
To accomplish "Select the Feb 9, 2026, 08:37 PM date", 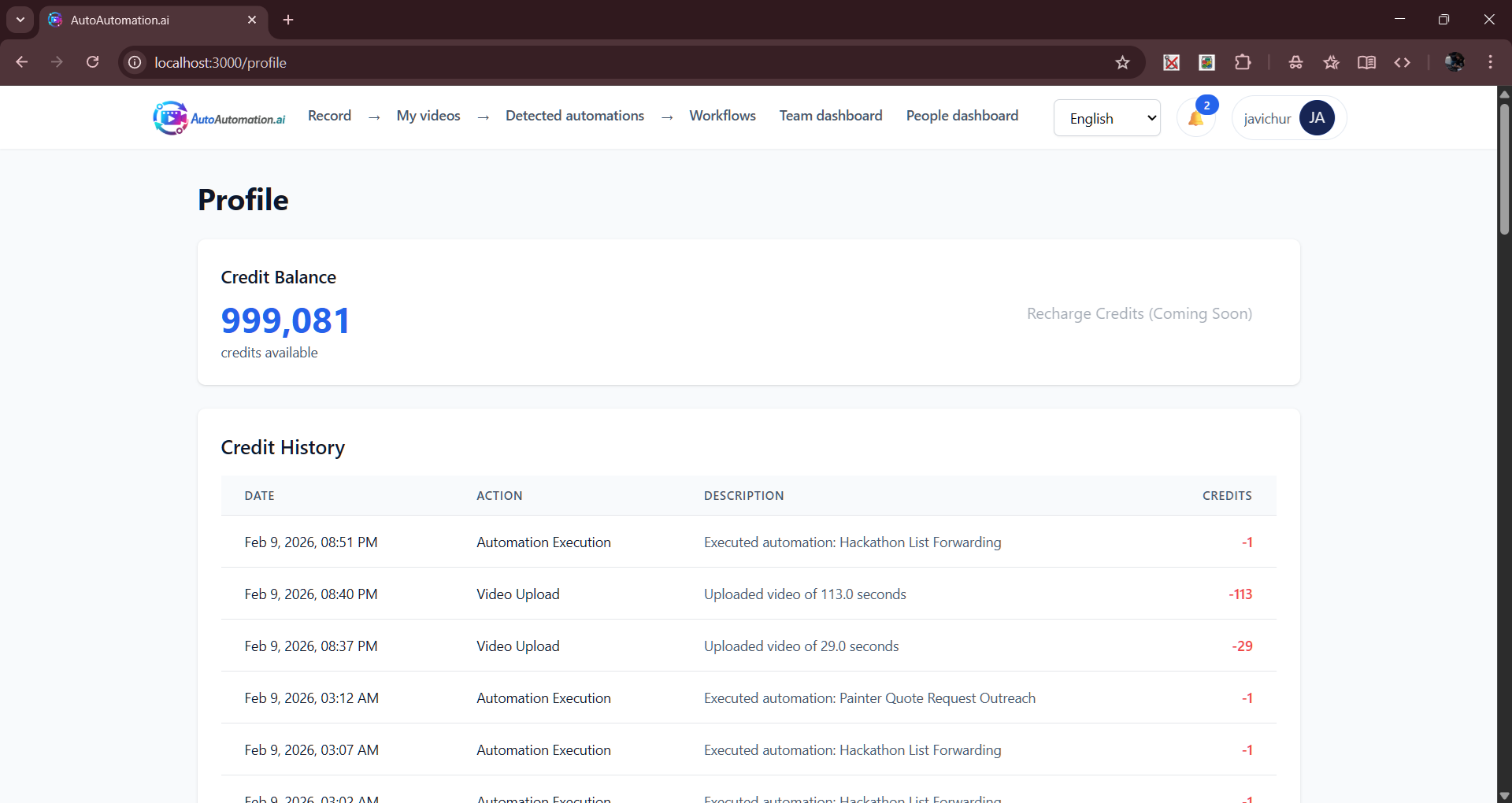I will click(311, 646).
